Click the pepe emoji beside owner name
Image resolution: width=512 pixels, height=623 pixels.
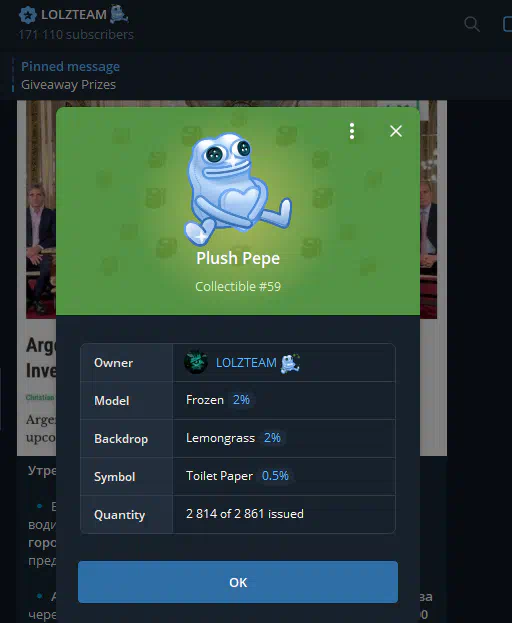point(290,363)
